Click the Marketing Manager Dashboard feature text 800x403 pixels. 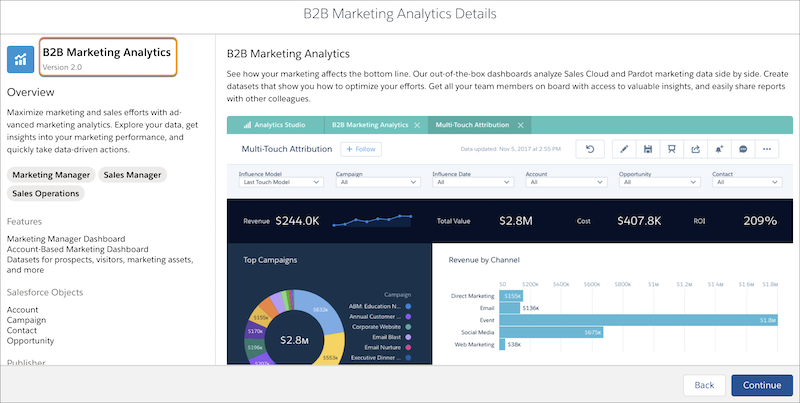(x=66, y=239)
